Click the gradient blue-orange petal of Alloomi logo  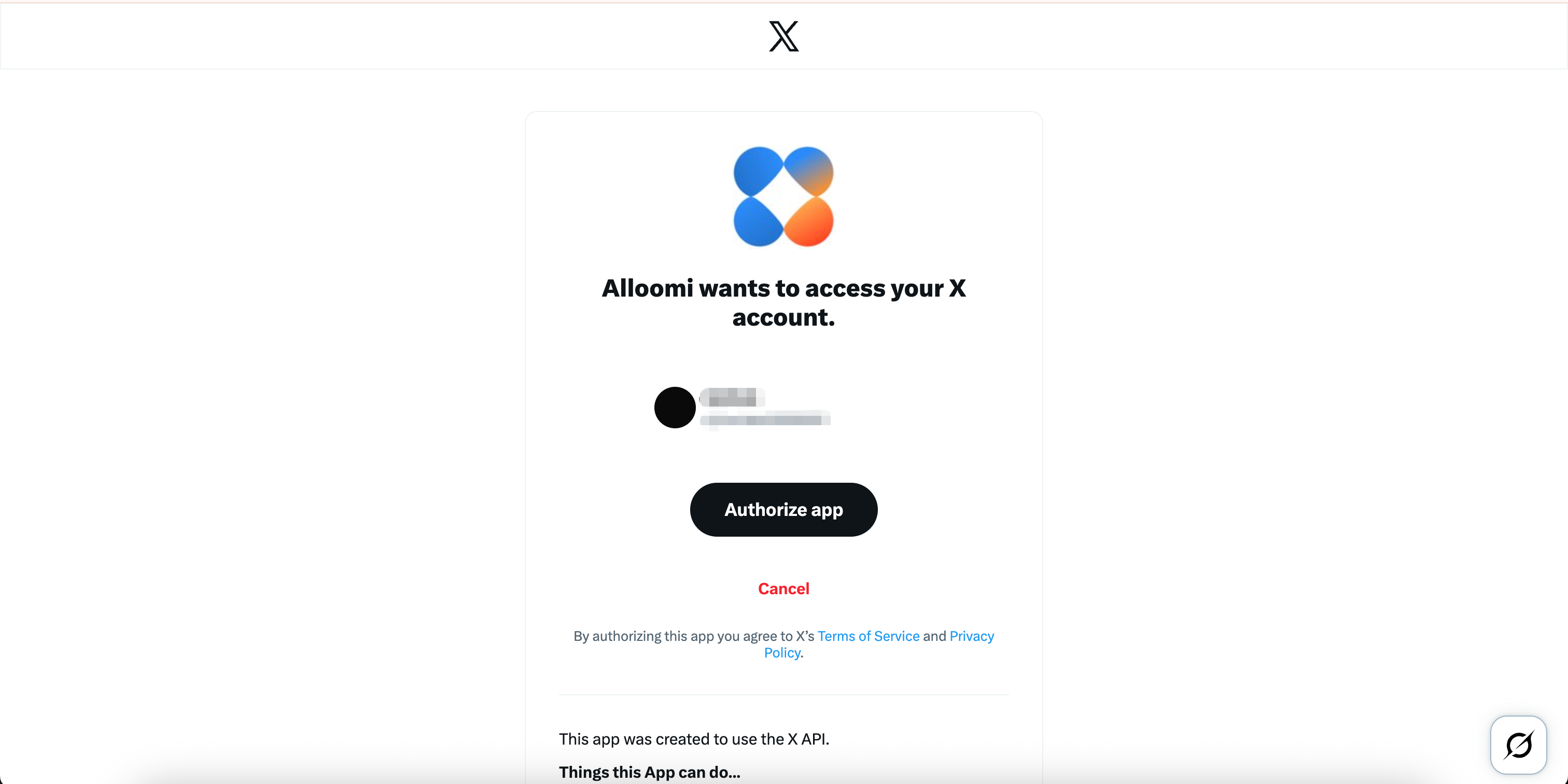[x=809, y=171]
